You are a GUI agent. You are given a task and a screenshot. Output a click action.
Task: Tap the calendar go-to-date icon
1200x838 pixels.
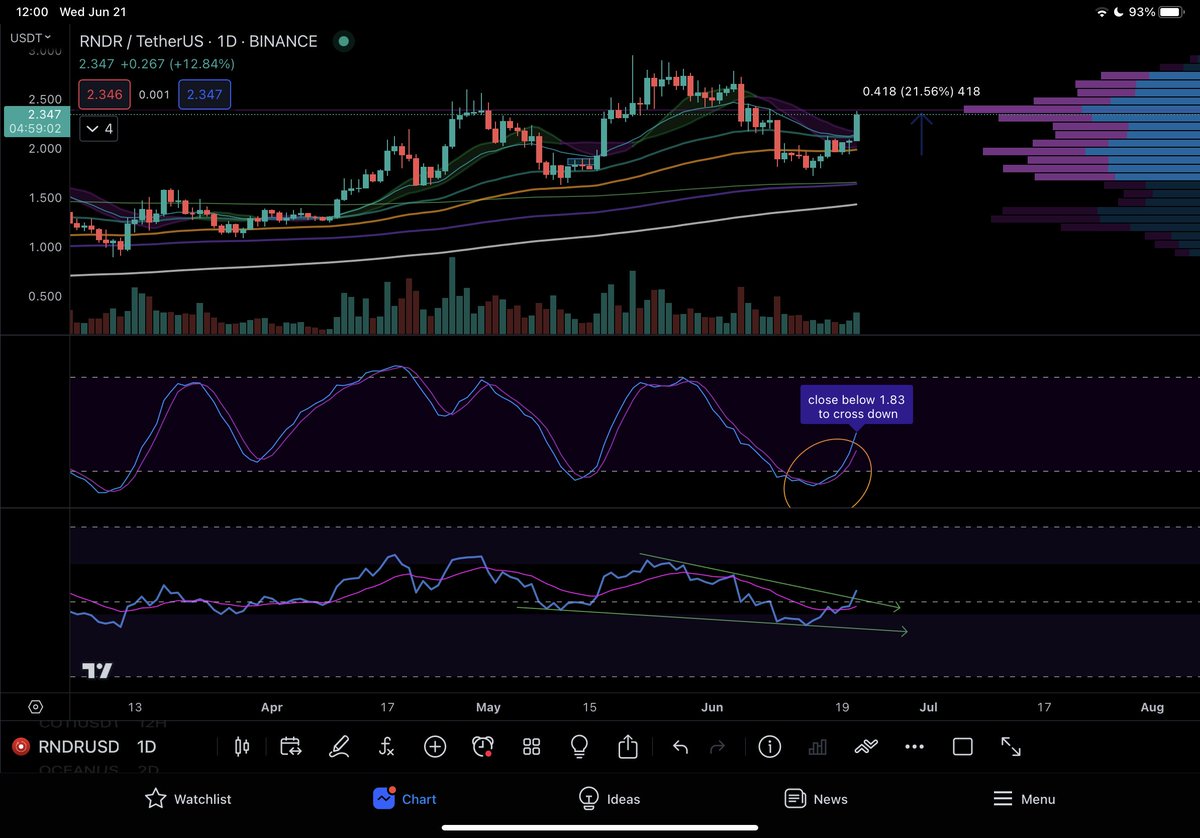tap(290, 746)
